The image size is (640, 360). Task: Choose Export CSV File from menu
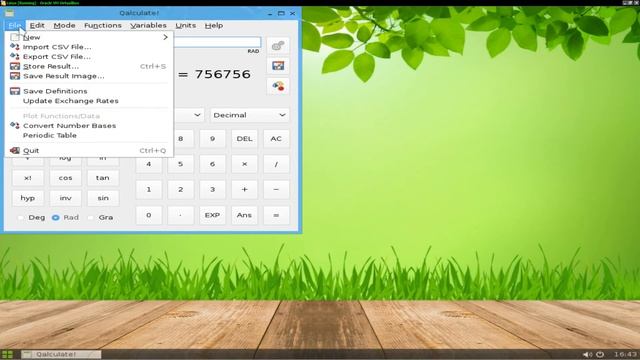click(x=89, y=57)
